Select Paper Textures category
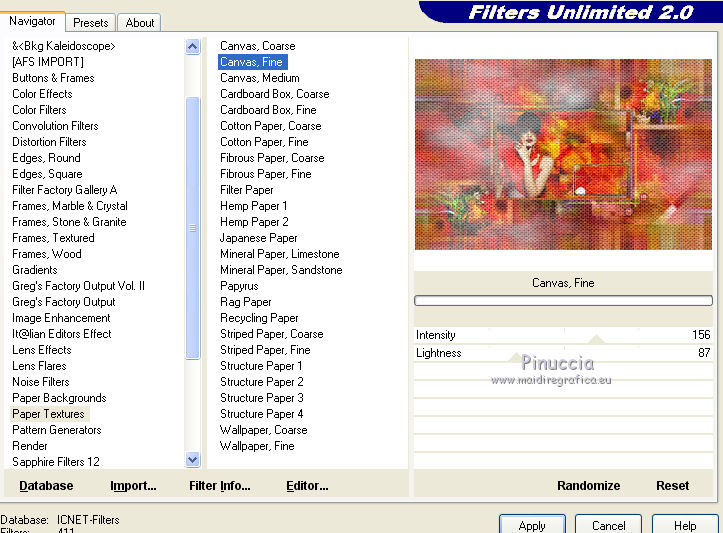 coord(48,414)
